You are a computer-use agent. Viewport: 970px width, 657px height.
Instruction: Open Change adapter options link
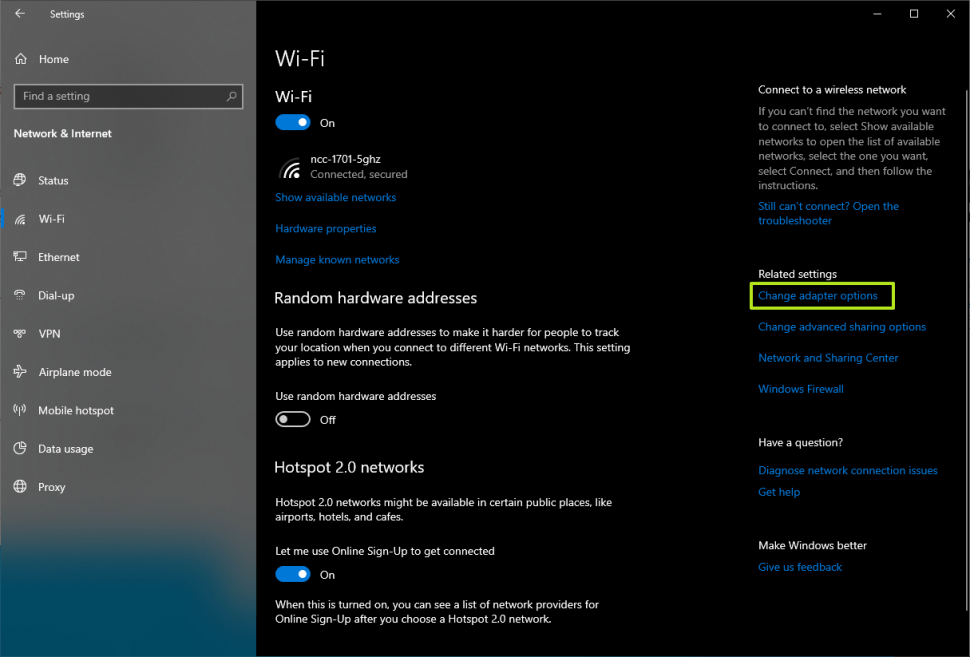coord(817,296)
